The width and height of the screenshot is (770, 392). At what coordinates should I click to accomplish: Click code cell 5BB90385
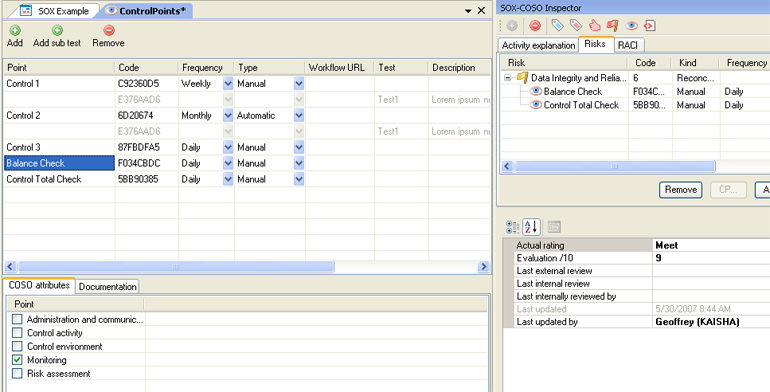147,179
